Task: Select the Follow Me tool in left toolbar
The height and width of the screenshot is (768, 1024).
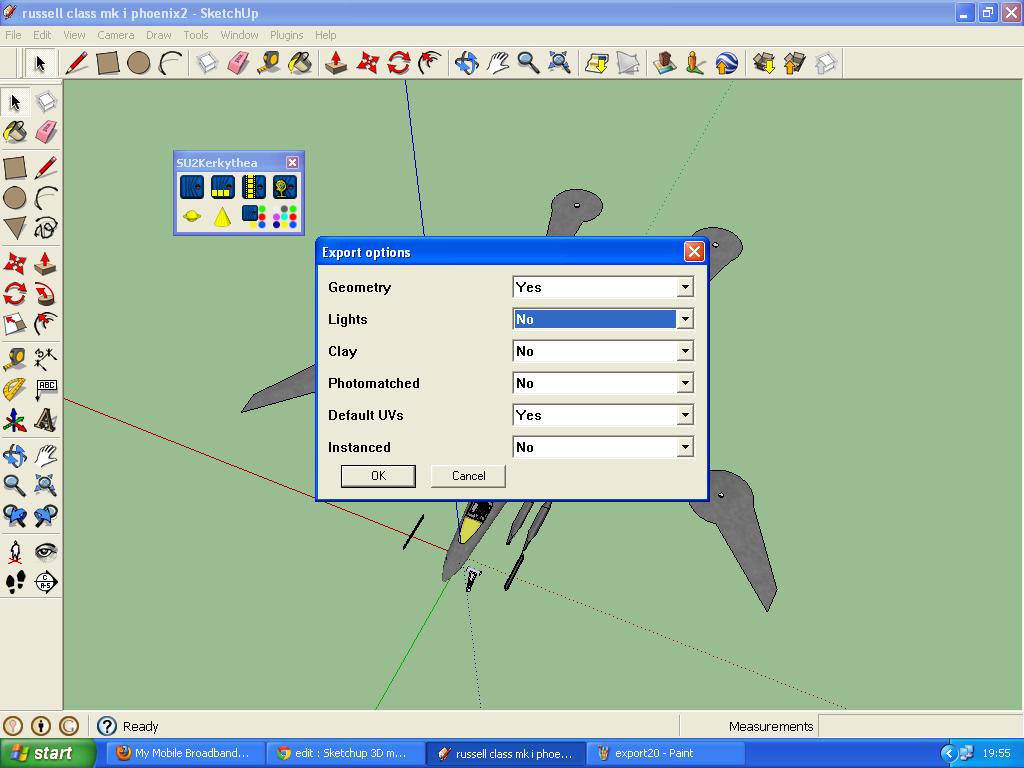Action: point(46,294)
